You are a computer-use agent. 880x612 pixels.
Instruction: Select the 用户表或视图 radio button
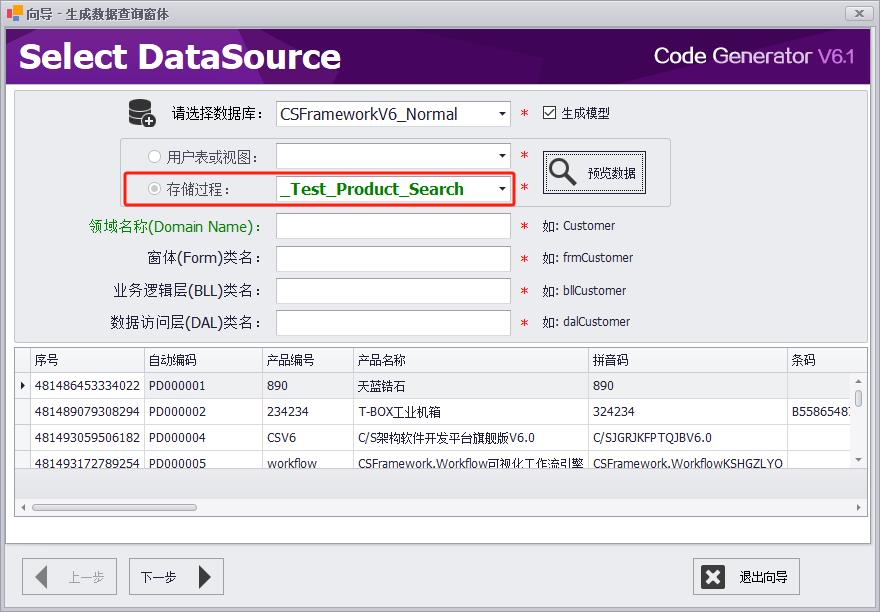pos(154,157)
